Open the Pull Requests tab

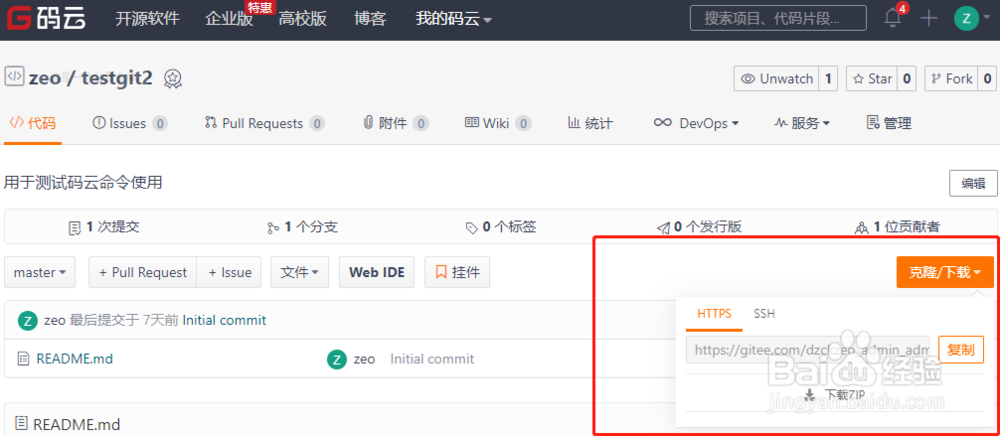click(265, 123)
